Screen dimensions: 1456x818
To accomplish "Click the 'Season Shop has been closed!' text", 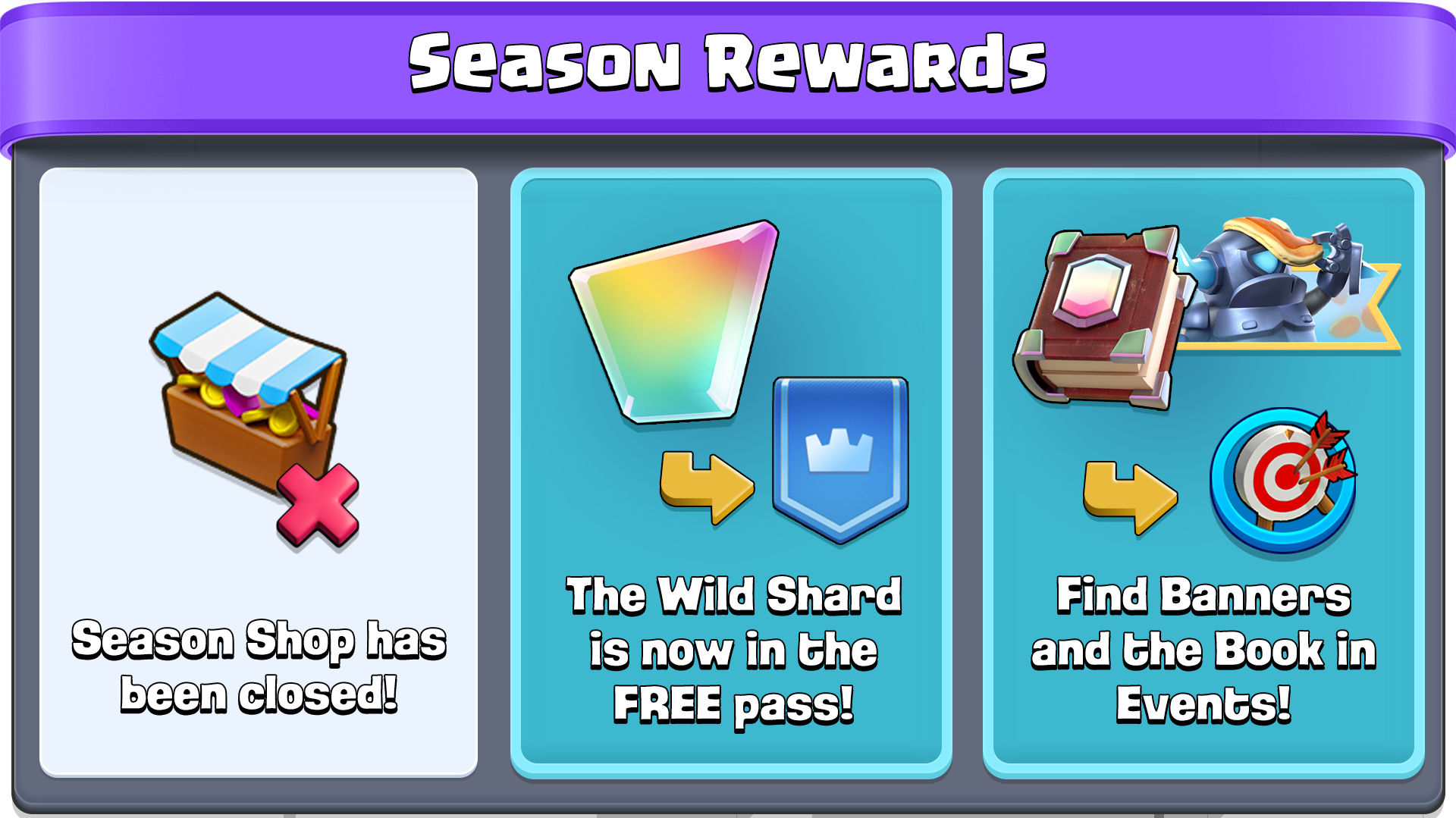I will pyautogui.click(x=259, y=667).
